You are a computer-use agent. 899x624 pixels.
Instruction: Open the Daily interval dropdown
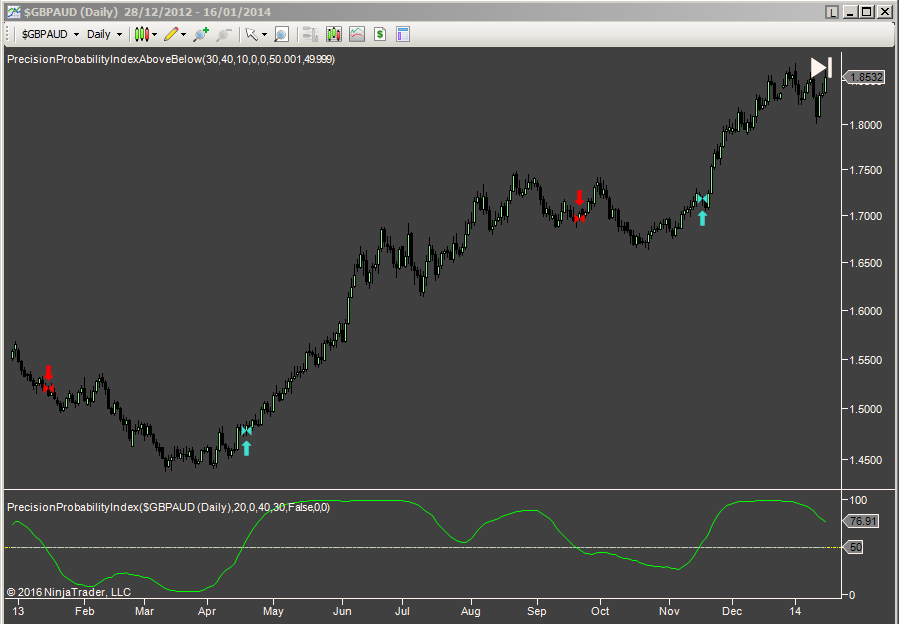pos(104,34)
